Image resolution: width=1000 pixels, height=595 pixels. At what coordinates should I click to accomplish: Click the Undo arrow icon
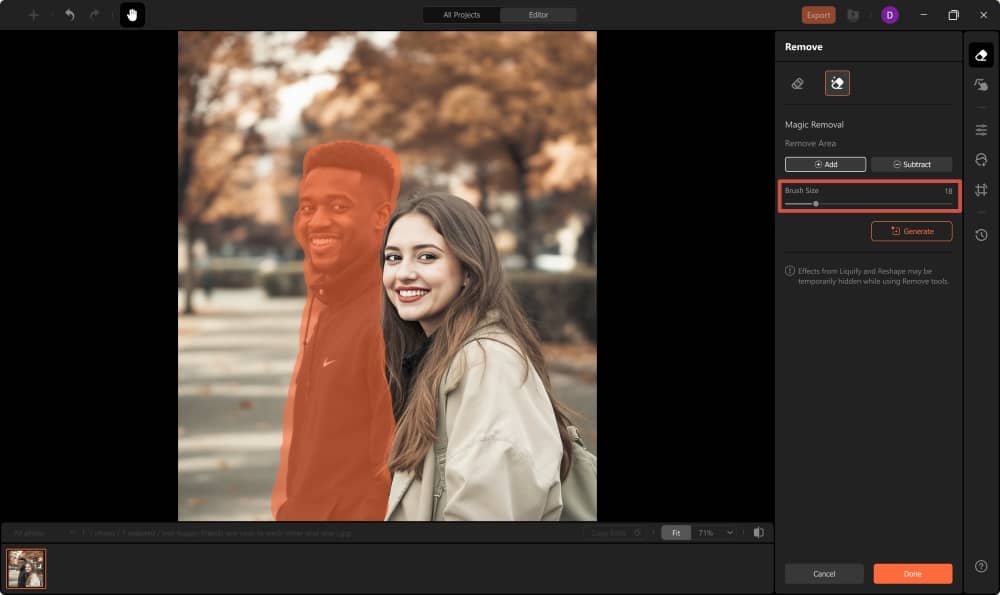click(x=67, y=14)
